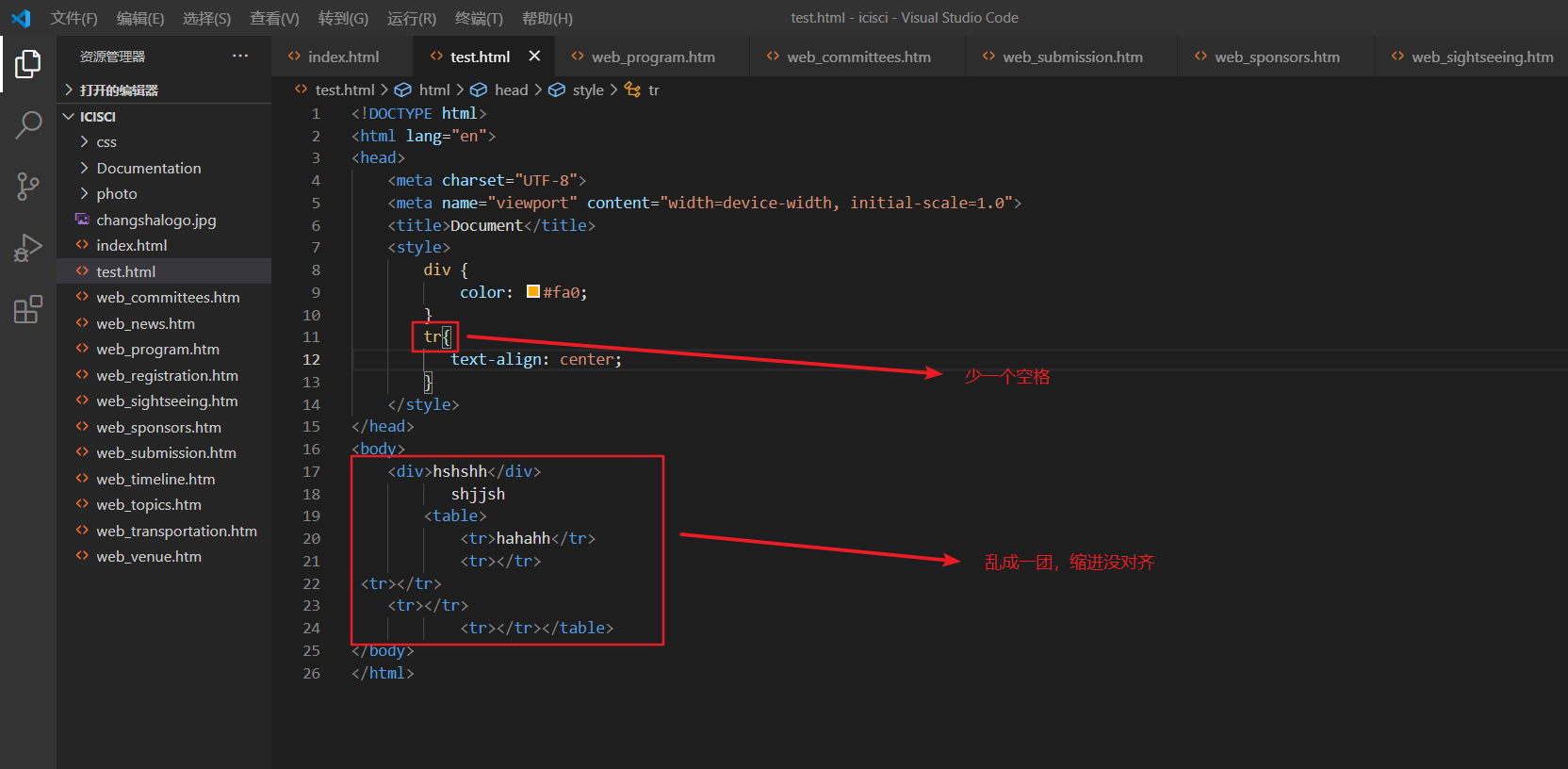Click the html breadcrumb segment
Screen dimensions: 1568x769
click(434, 90)
